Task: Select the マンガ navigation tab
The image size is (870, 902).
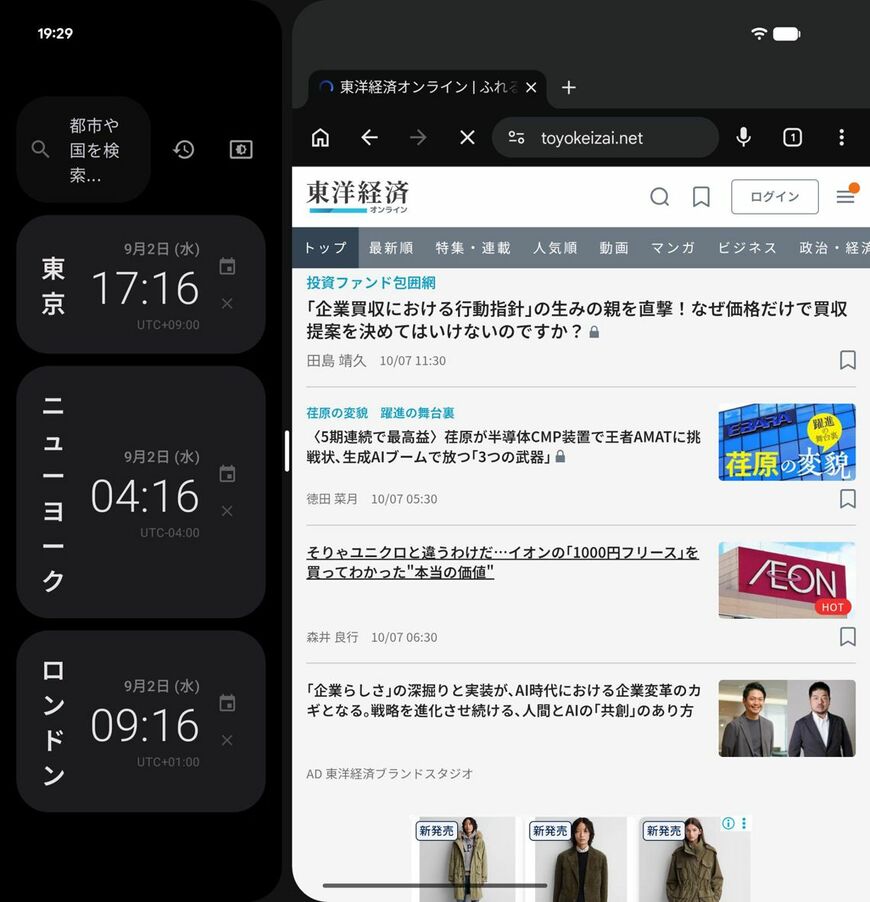Action: pyautogui.click(x=673, y=248)
